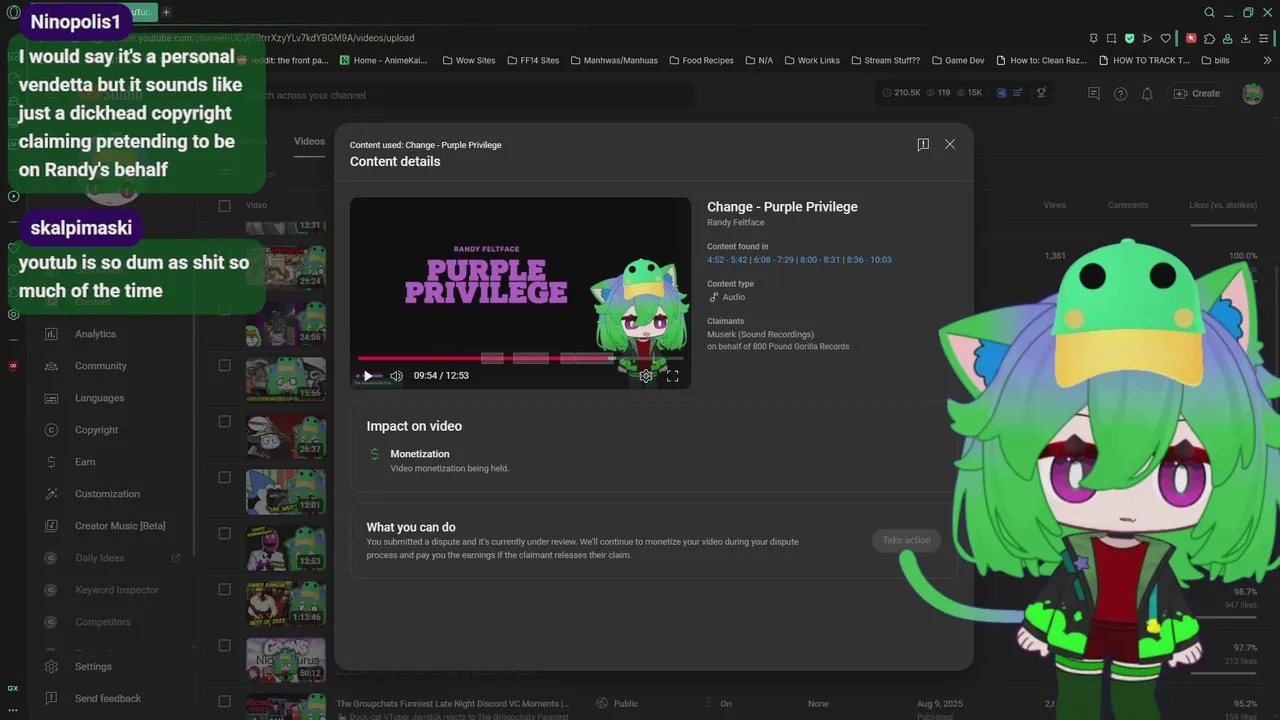Open the FF14 Sites bookmark folder
The height and width of the screenshot is (720, 1280).
pyautogui.click(x=532, y=60)
